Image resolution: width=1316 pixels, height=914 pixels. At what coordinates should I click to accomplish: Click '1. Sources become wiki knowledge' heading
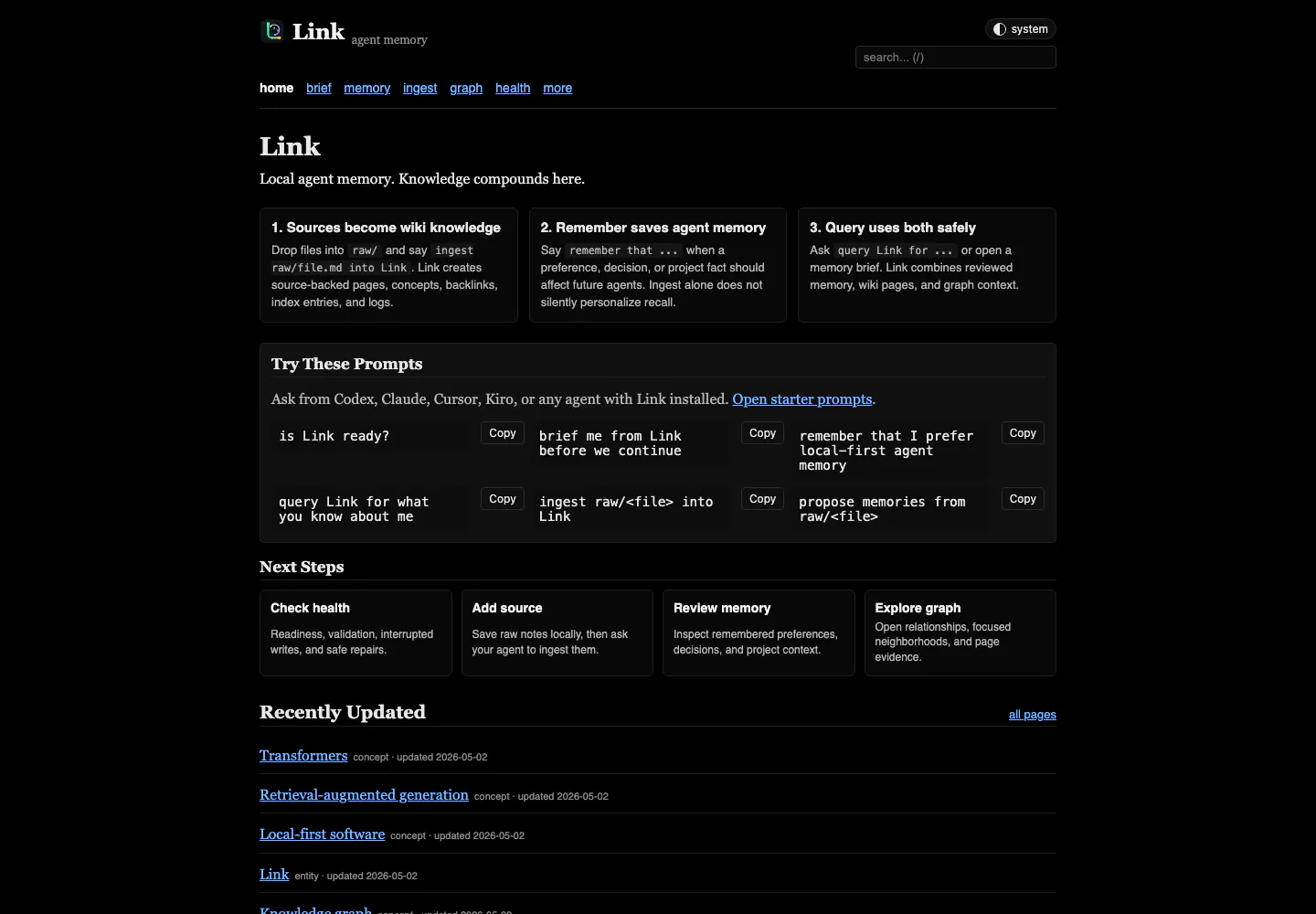[386, 228]
